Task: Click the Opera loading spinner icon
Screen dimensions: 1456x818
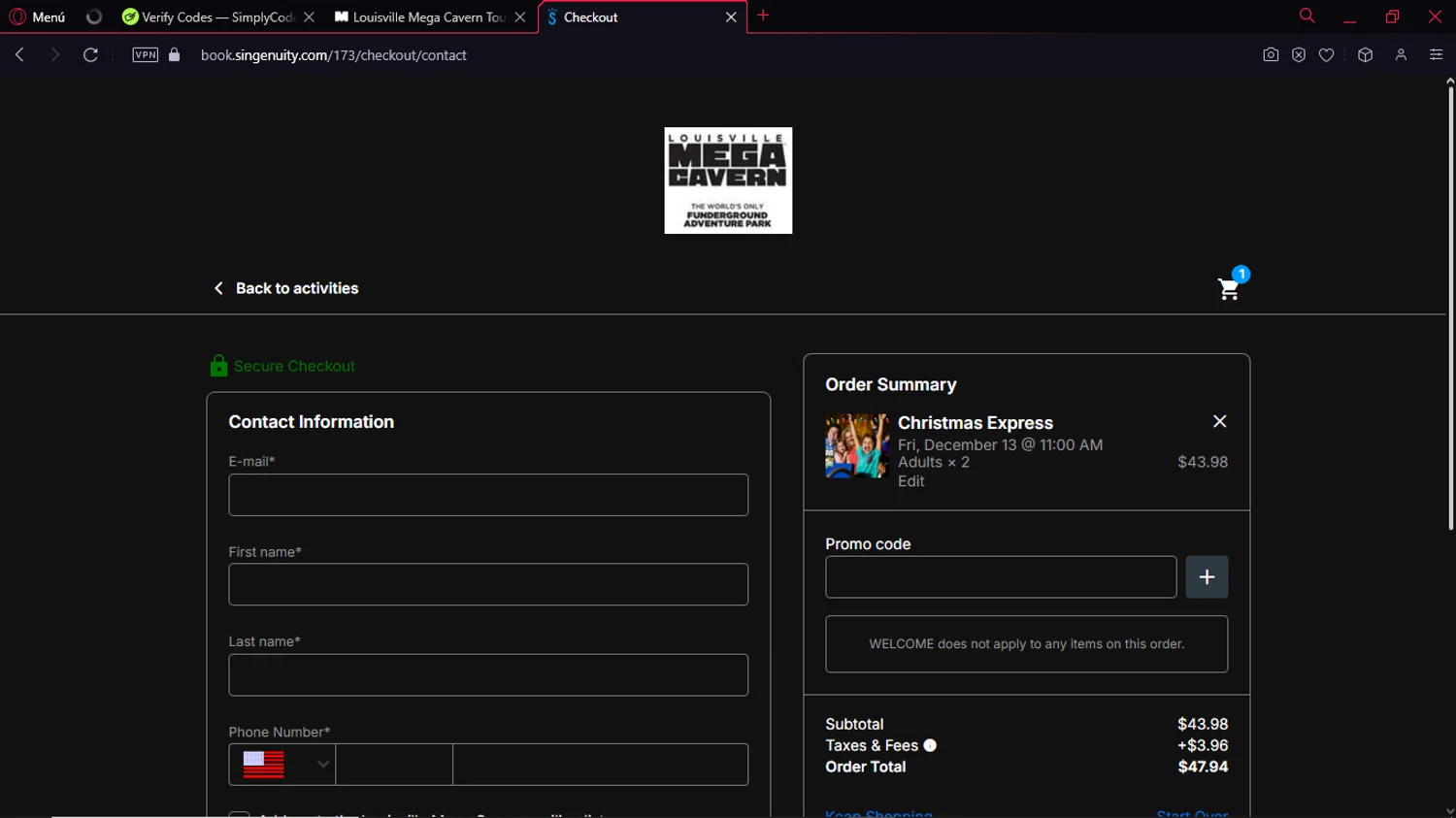Action: coord(94,16)
